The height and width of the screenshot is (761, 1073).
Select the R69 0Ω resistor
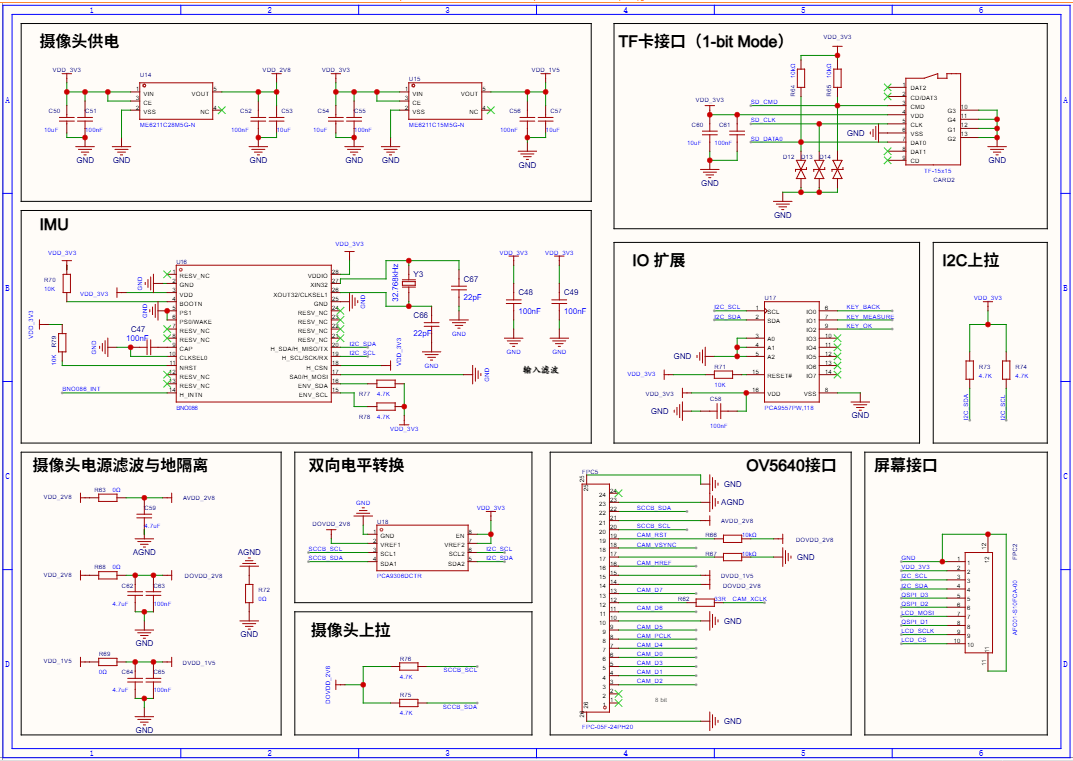pyautogui.click(x=108, y=661)
